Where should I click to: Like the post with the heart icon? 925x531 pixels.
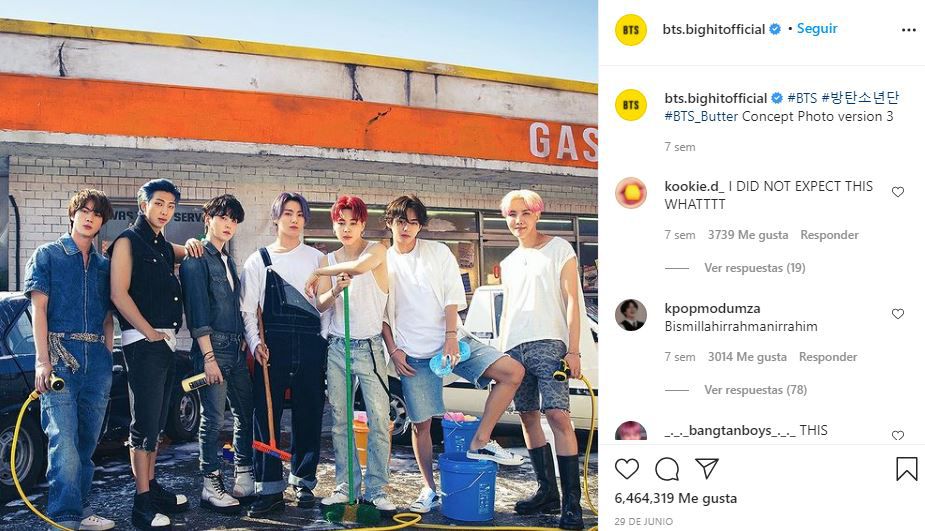coord(626,469)
